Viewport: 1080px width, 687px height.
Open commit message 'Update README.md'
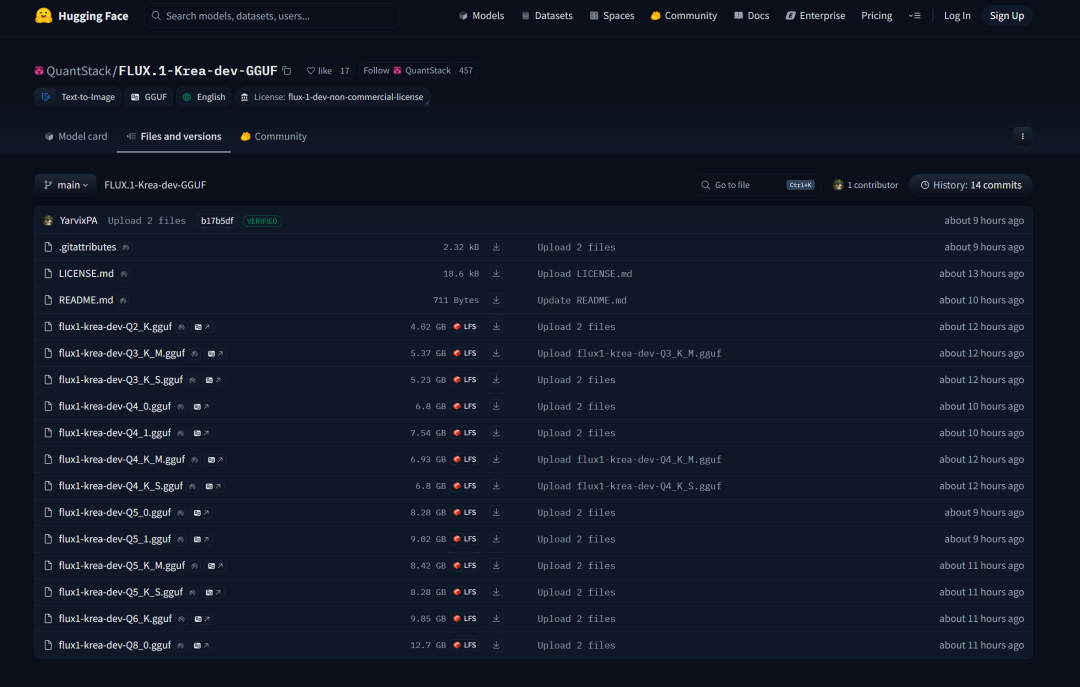[582, 300]
